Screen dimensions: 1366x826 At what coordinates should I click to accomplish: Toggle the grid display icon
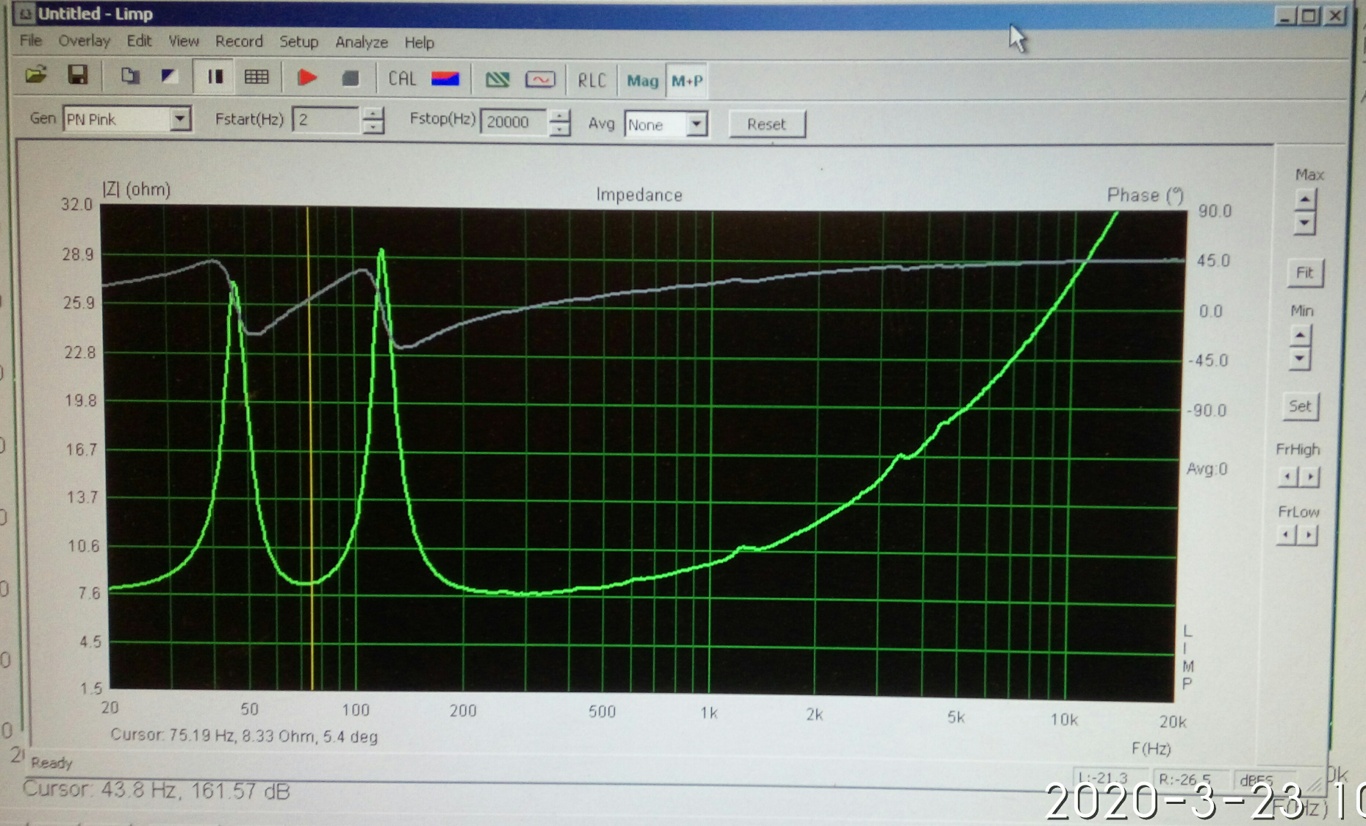256,76
